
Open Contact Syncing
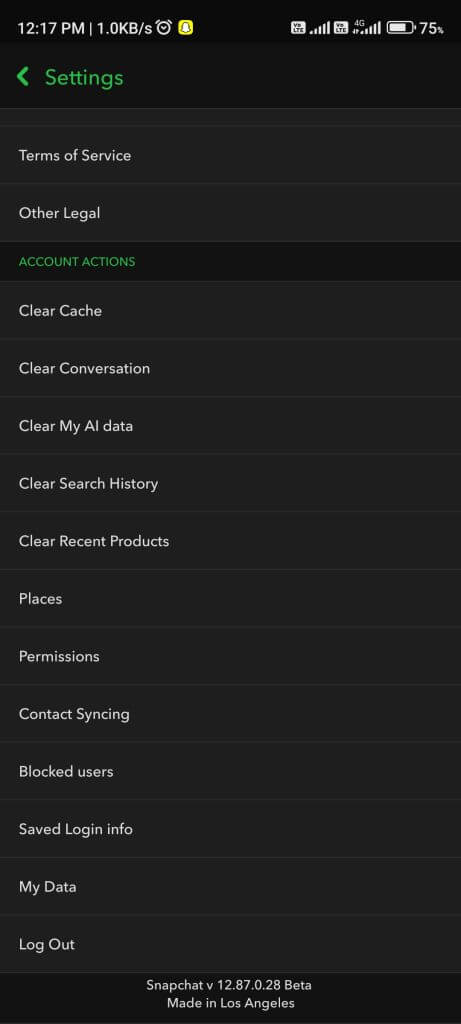[x=230, y=714]
